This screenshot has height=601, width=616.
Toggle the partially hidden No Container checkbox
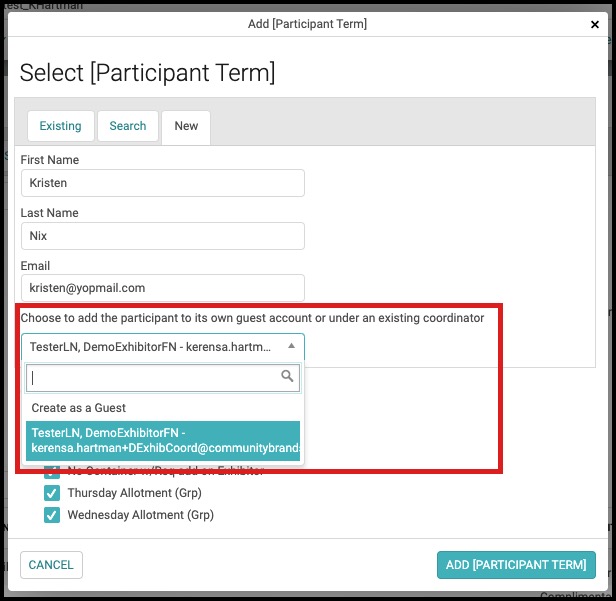click(x=52, y=472)
